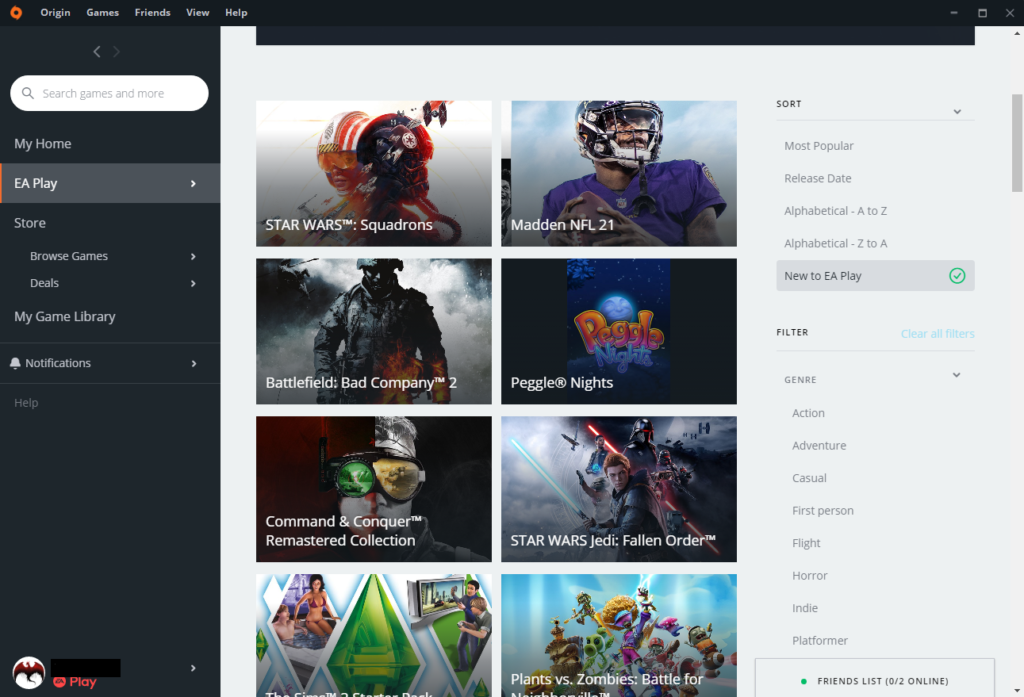Screen dimensions: 1024x697
Task: Open the user profile menu arrow
Action: click(x=193, y=668)
